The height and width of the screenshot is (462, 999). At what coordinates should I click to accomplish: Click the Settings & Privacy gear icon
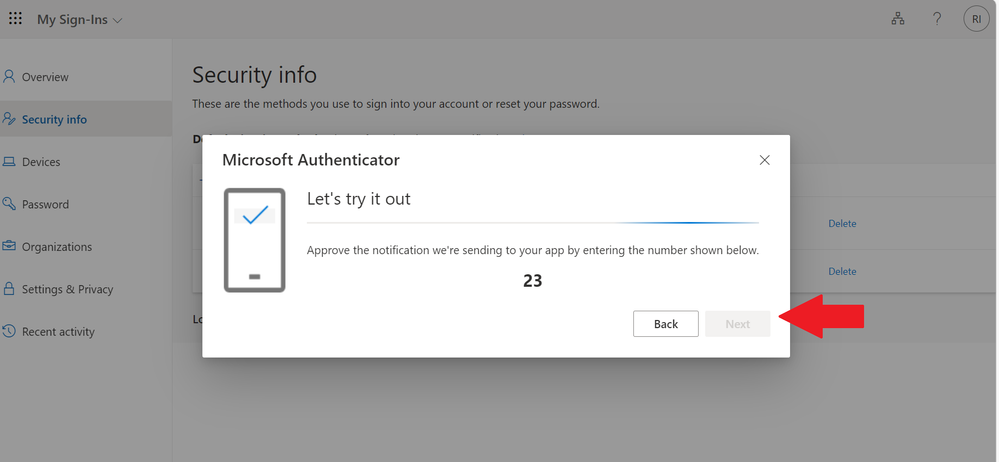[10, 289]
